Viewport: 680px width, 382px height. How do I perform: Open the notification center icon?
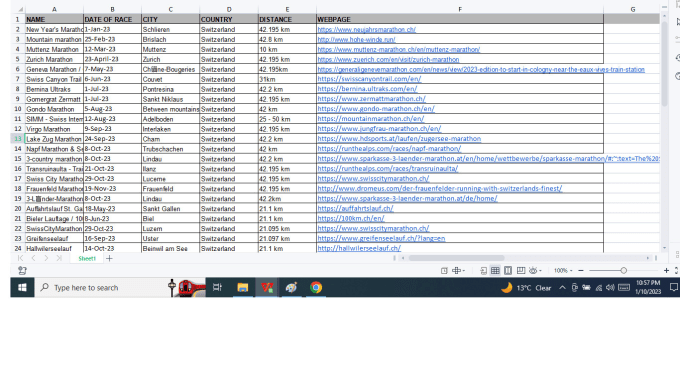click(x=673, y=287)
